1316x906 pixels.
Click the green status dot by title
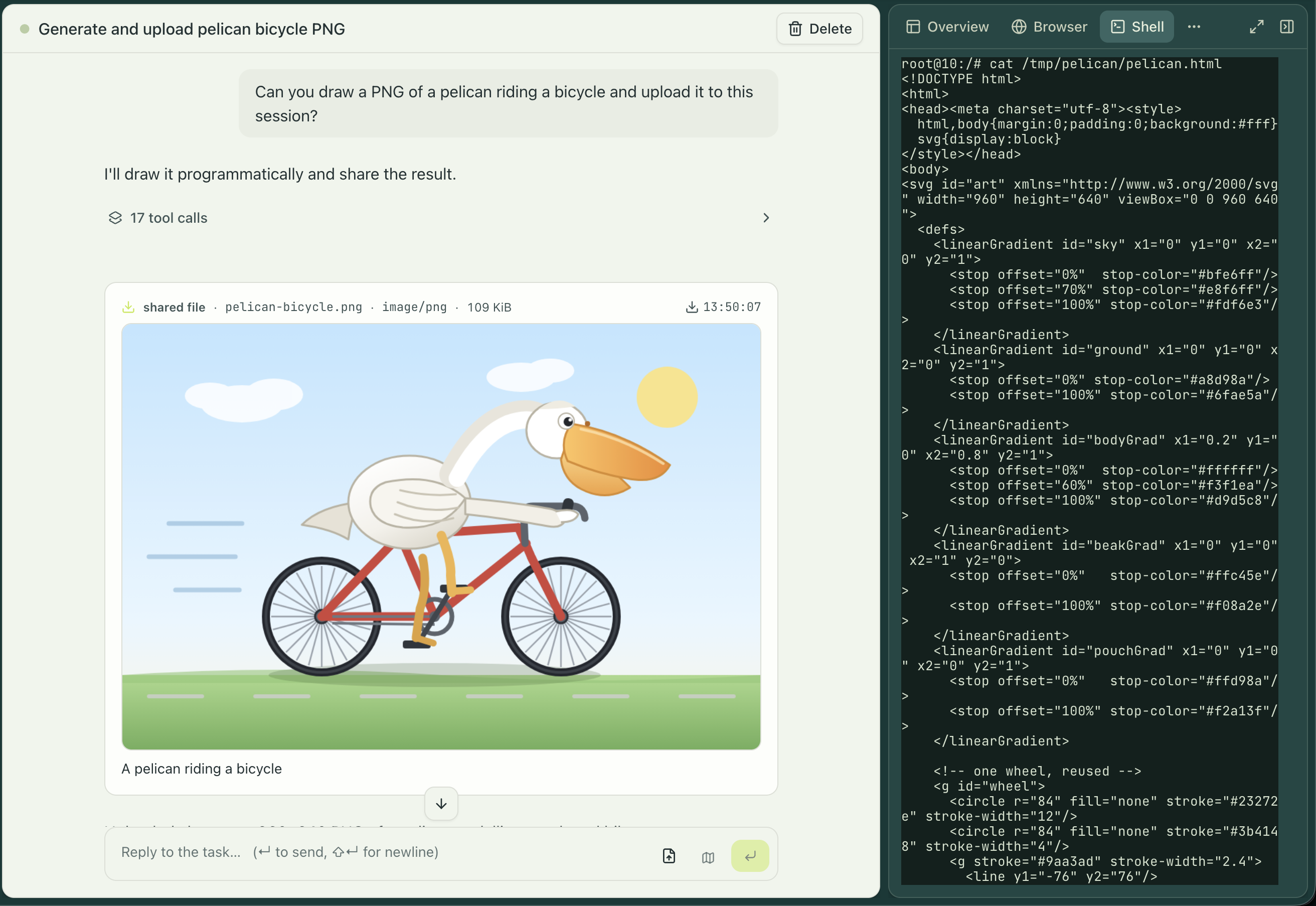tap(25, 29)
